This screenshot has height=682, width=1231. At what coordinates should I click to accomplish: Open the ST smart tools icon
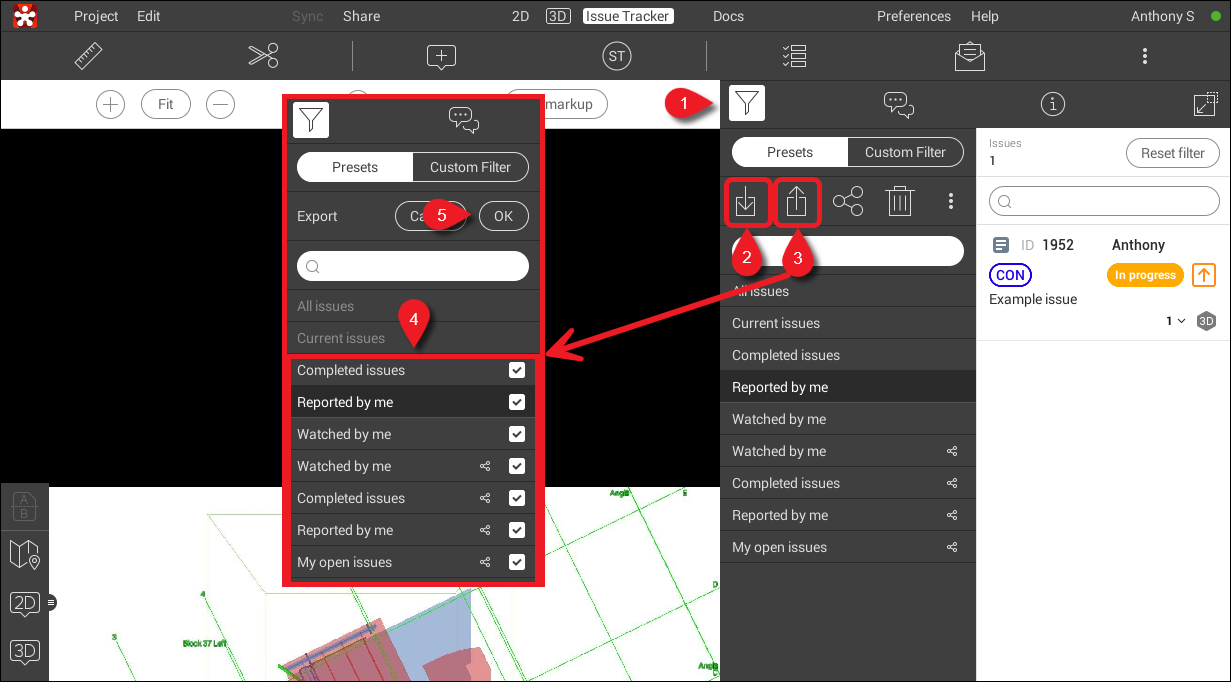pyautogui.click(x=616, y=55)
